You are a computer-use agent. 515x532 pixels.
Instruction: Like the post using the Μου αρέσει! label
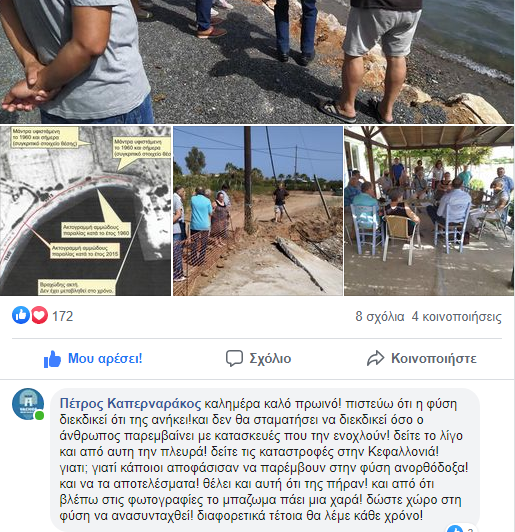(105, 358)
